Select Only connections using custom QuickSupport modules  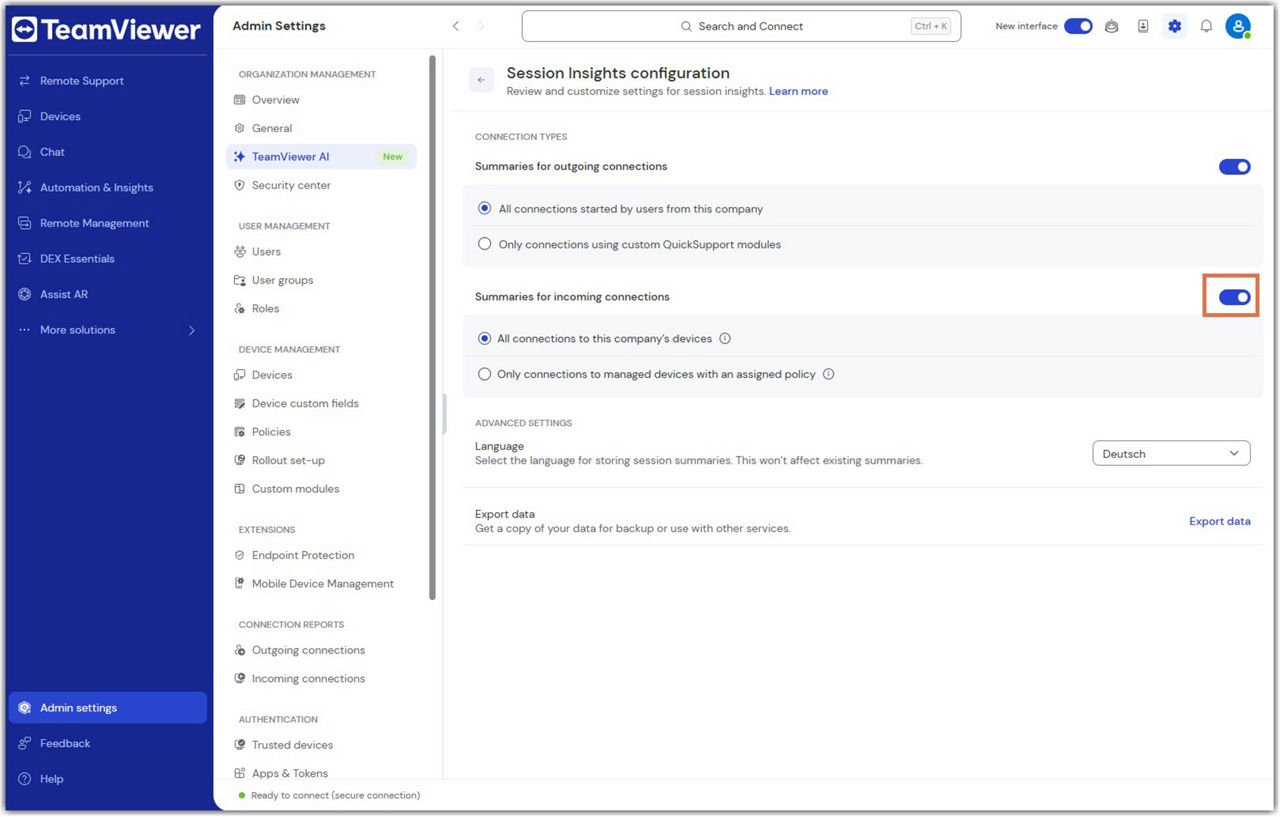(485, 244)
